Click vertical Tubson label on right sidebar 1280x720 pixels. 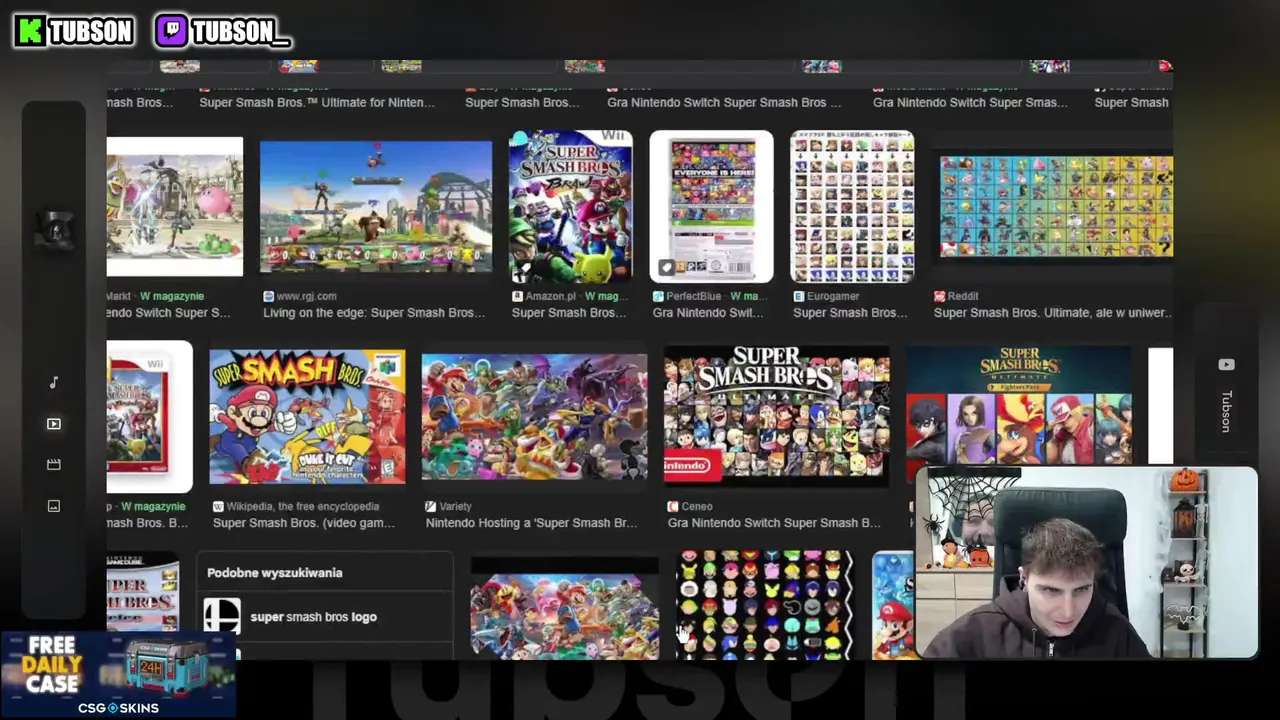coord(1227,412)
